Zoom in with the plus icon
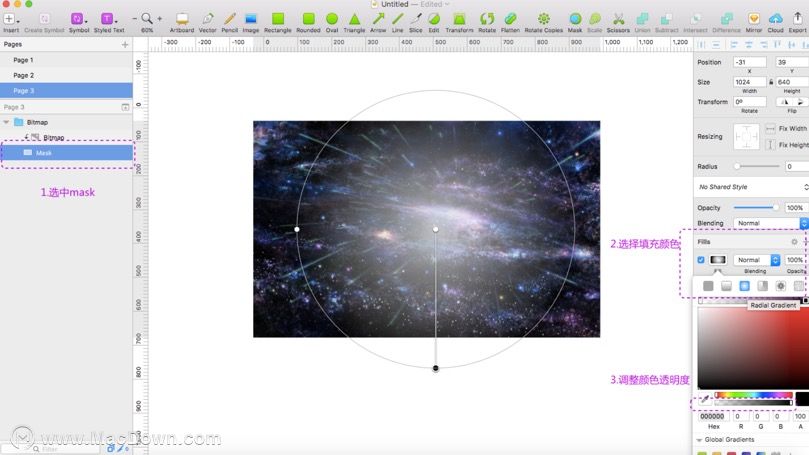809x455 pixels. (x=159, y=19)
